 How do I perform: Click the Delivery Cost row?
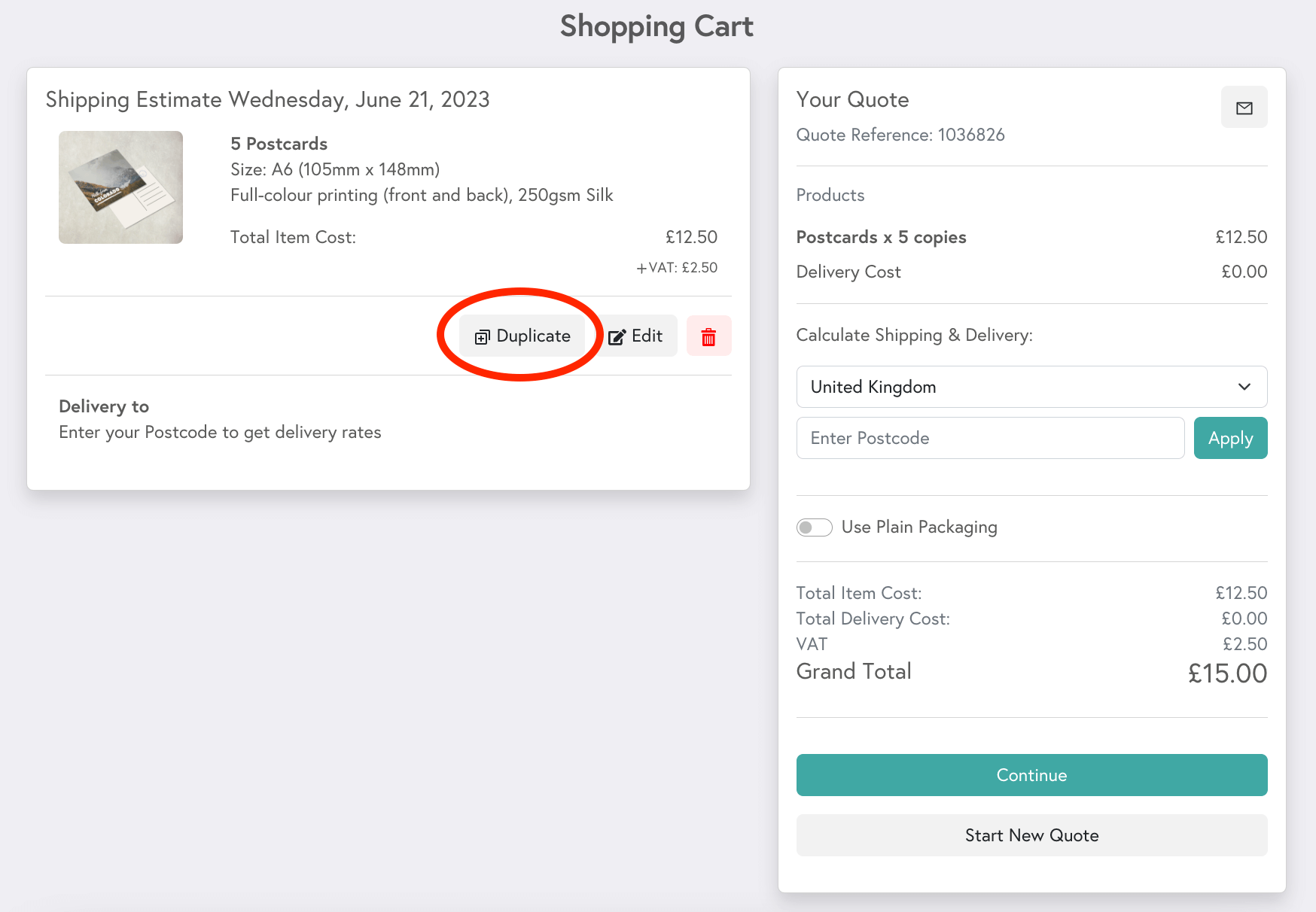[x=848, y=272]
